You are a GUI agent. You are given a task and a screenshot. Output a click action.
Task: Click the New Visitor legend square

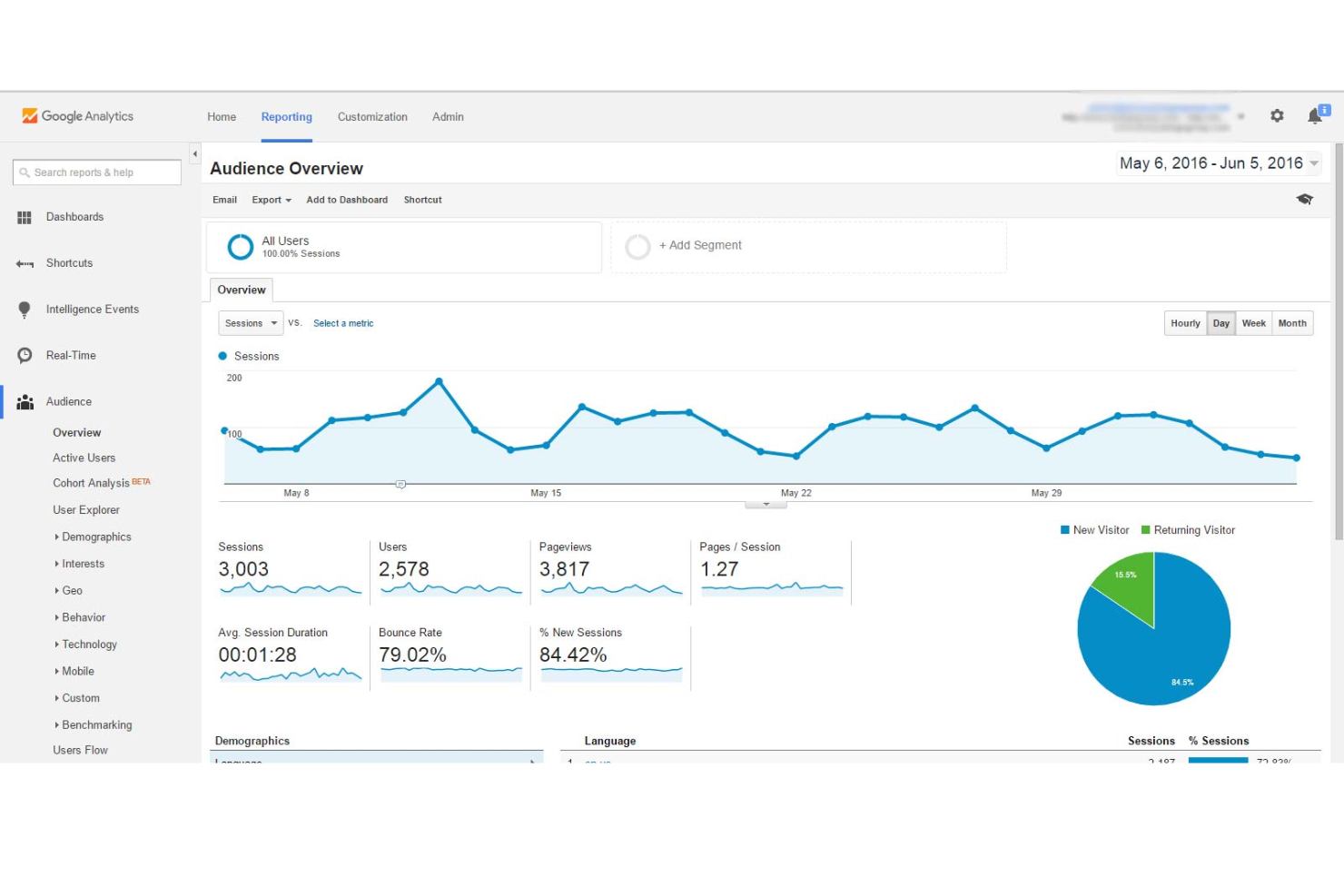pyautogui.click(x=1065, y=530)
